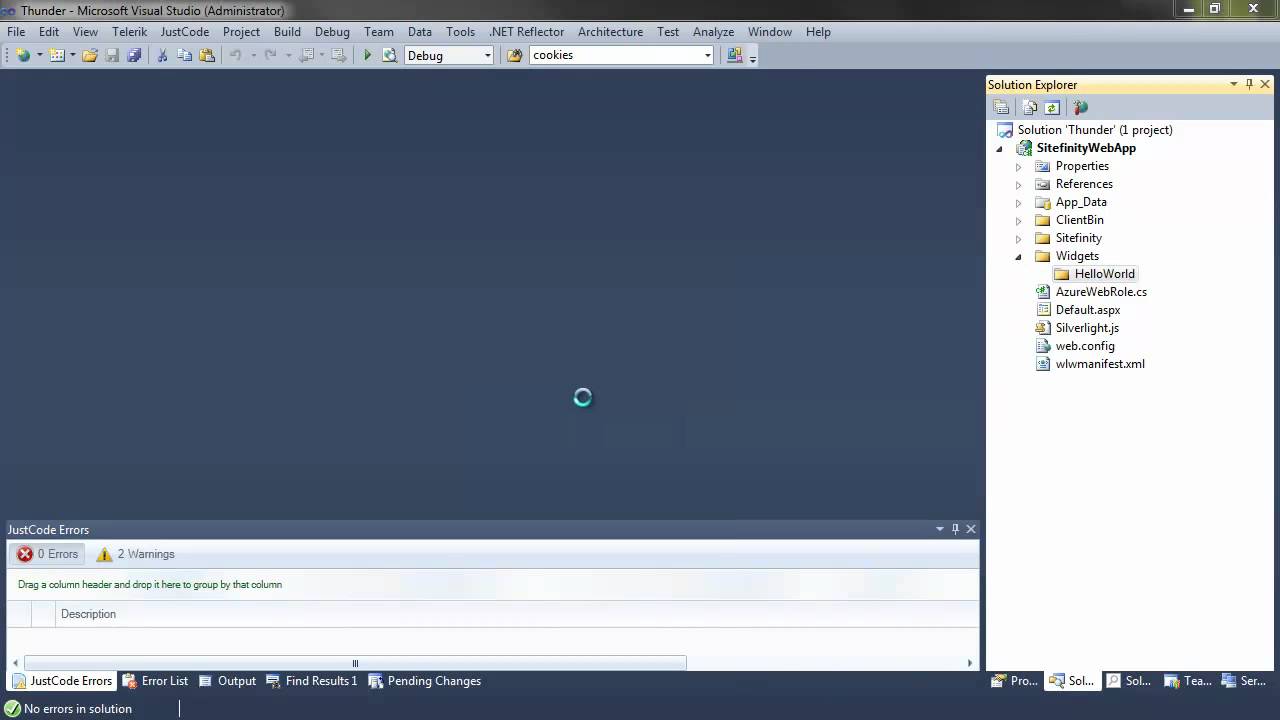Expand the Properties node
This screenshot has height=720, width=1280.
click(x=1019, y=166)
